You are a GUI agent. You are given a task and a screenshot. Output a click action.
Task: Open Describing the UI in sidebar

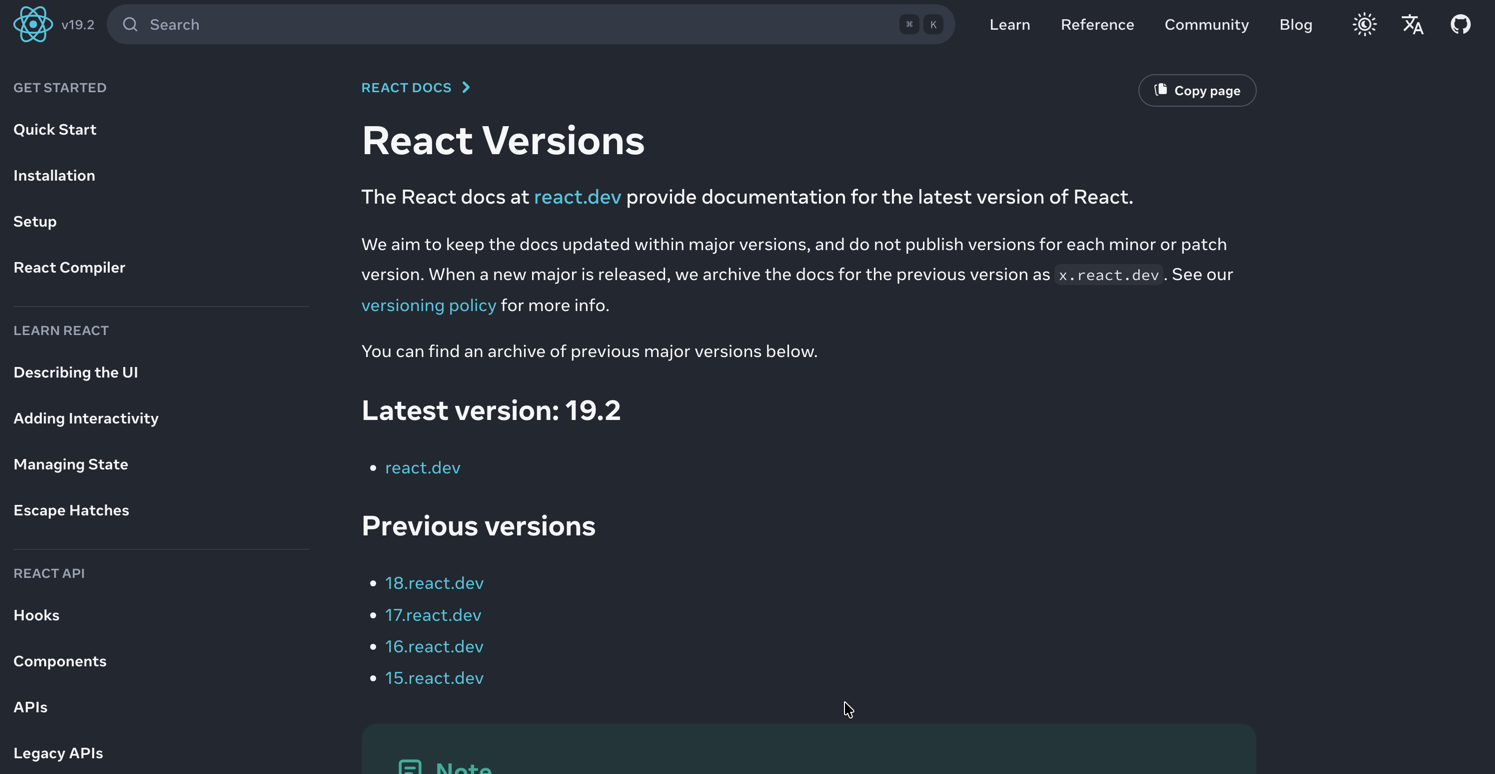(x=76, y=372)
